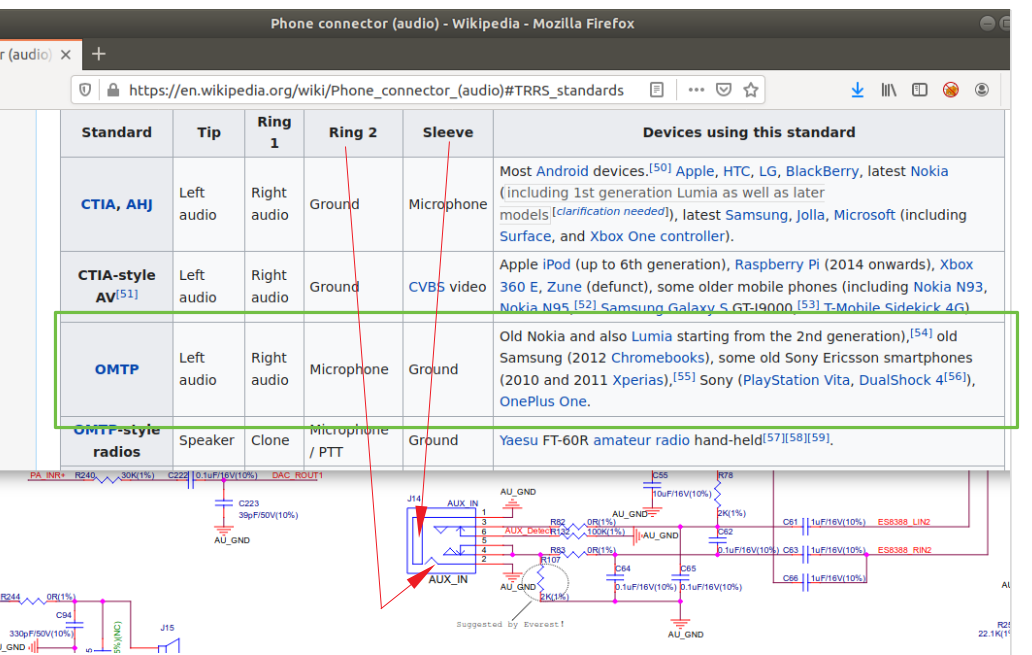This screenshot has width=1032, height=655.
Task: Click the Standard column header
Action: point(116,132)
